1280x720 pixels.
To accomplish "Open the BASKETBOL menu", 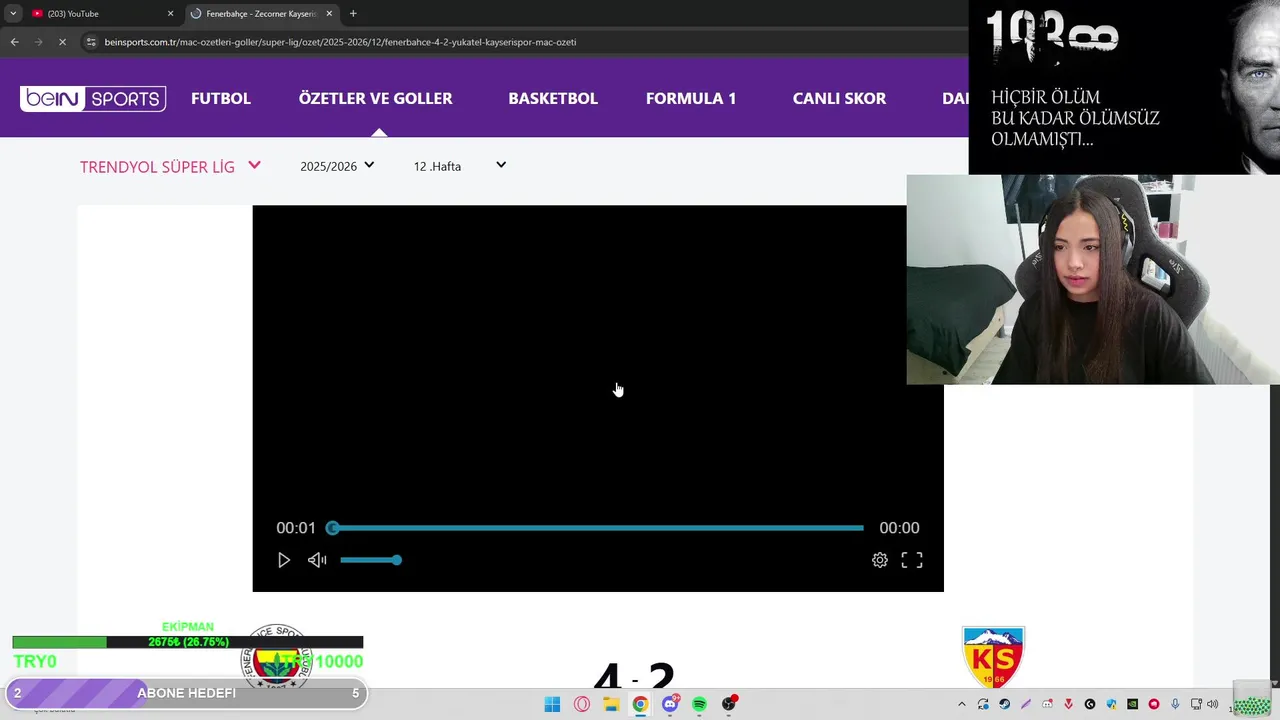I will pos(553,98).
